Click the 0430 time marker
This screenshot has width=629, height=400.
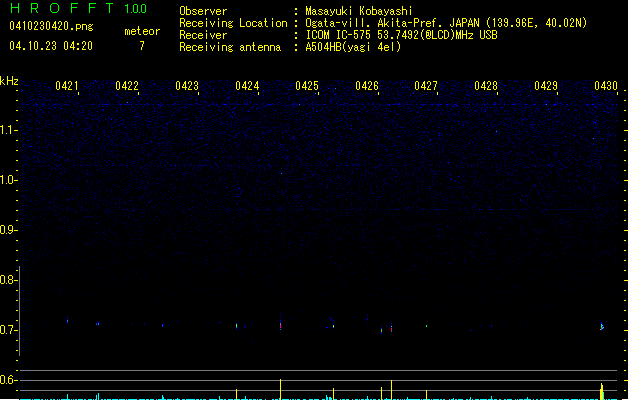tap(606, 86)
